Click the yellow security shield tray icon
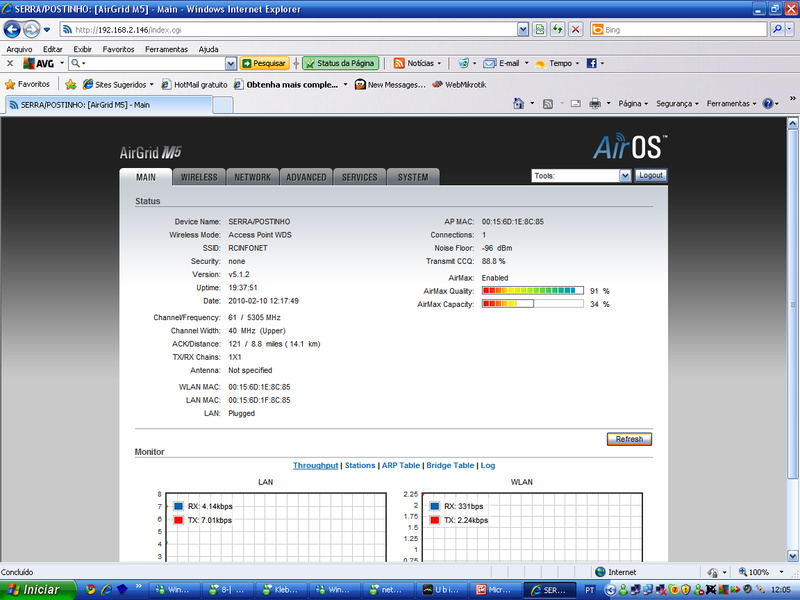 pos(686,590)
